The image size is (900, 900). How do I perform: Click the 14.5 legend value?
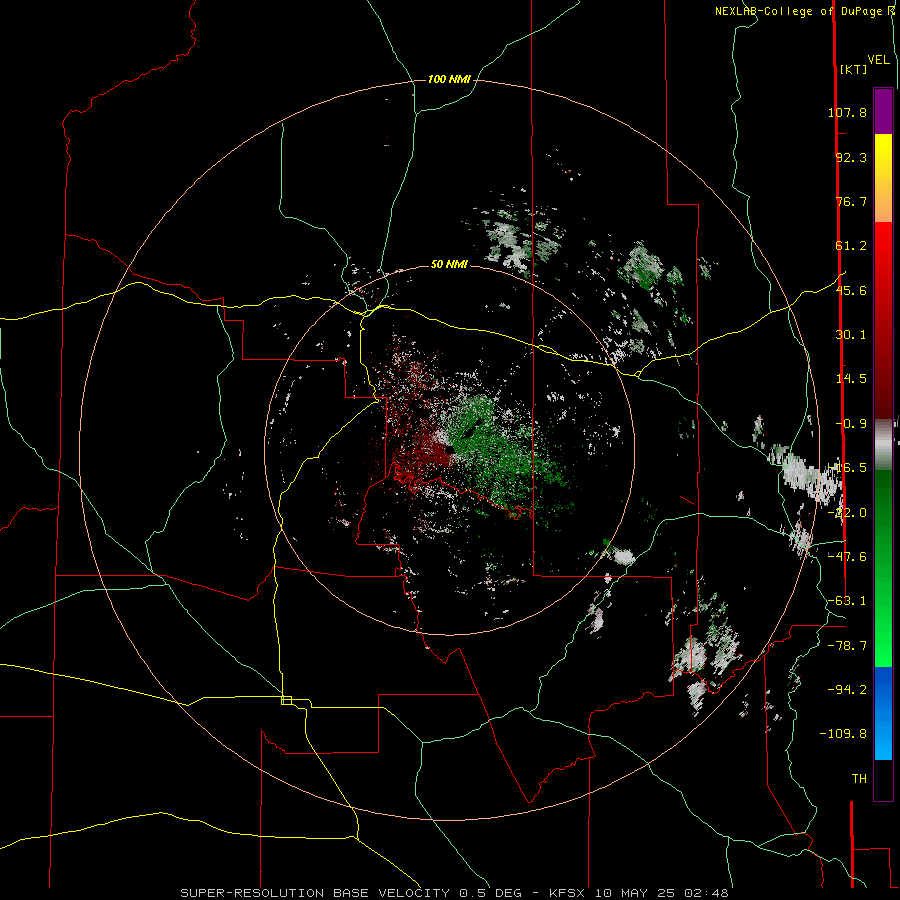[x=851, y=379]
